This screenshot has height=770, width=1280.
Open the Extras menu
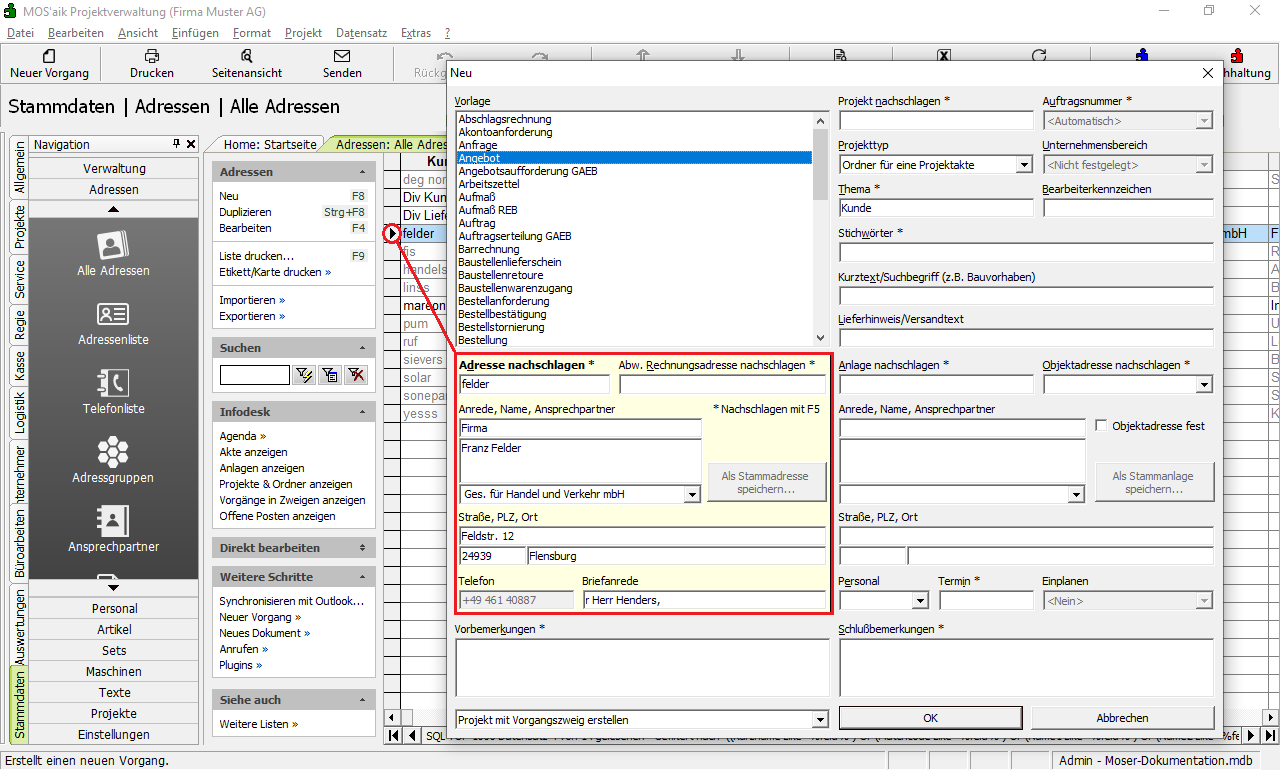(415, 33)
